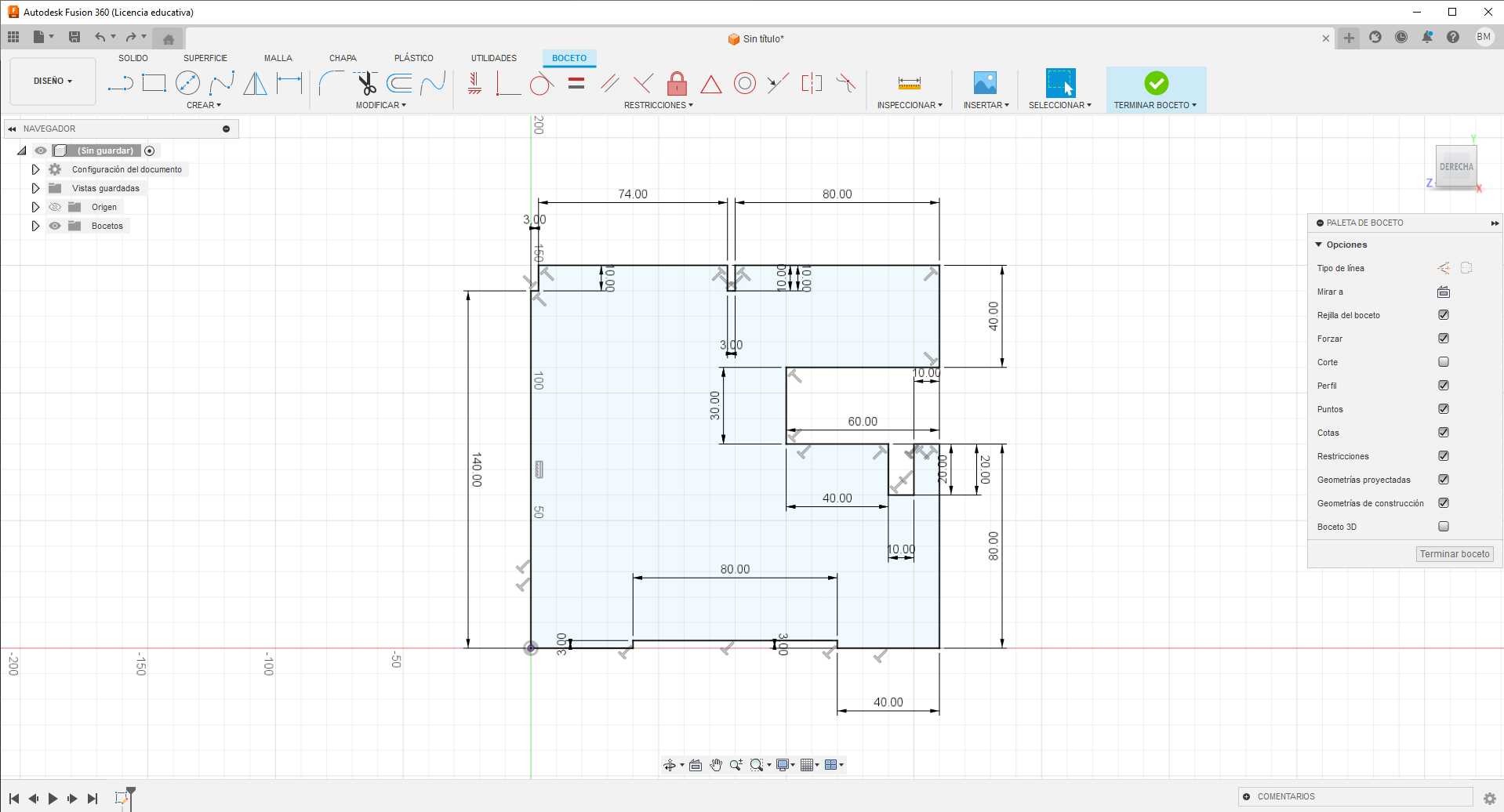Select the Line sketch tool
This screenshot has width=1504, height=812.
pos(120,83)
